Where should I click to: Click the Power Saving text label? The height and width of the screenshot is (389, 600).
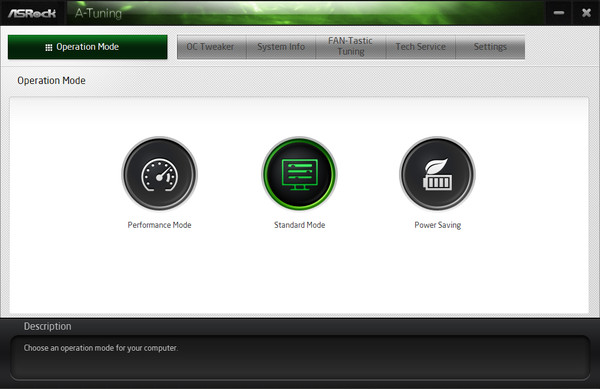pyautogui.click(x=438, y=225)
